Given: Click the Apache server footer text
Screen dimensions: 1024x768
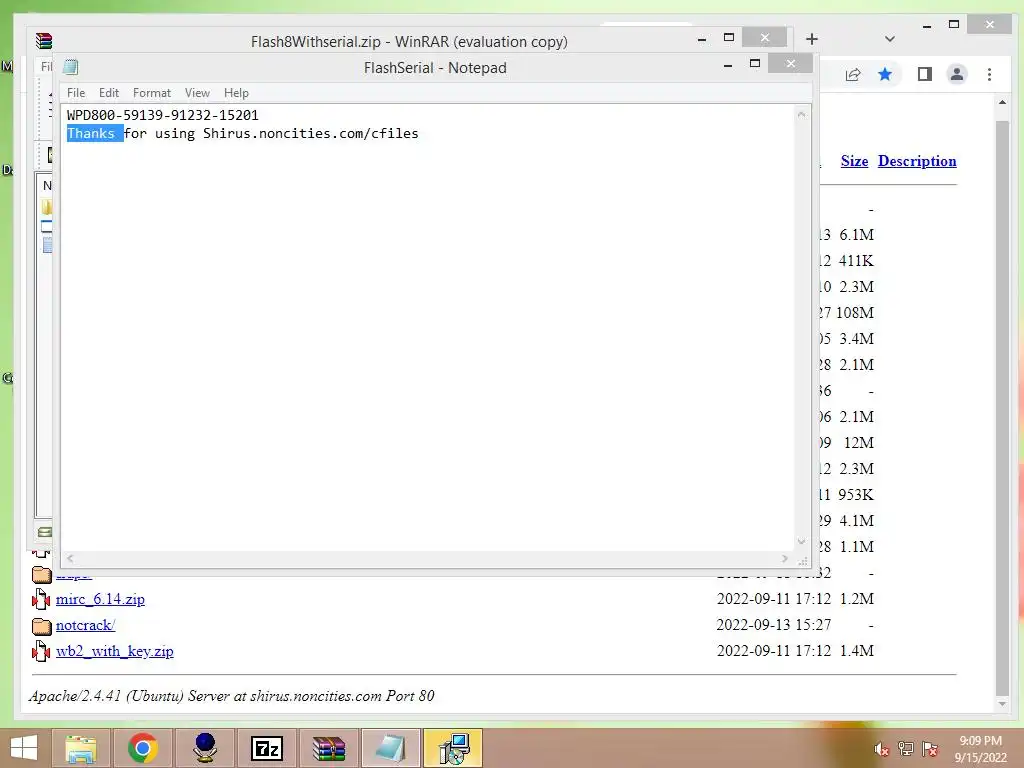Looking at the screenshot, I should pyautogui.click(x=231, y=696).
